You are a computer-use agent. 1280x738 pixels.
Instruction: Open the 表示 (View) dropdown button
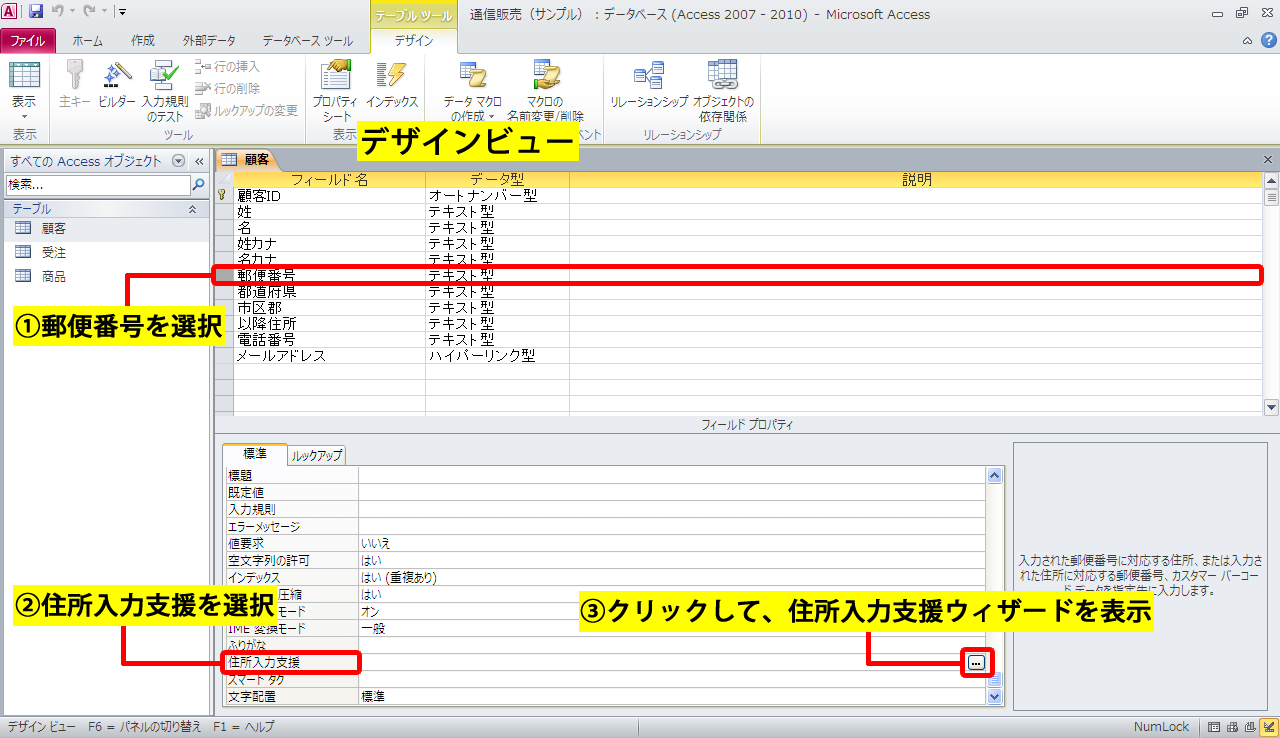24,102
